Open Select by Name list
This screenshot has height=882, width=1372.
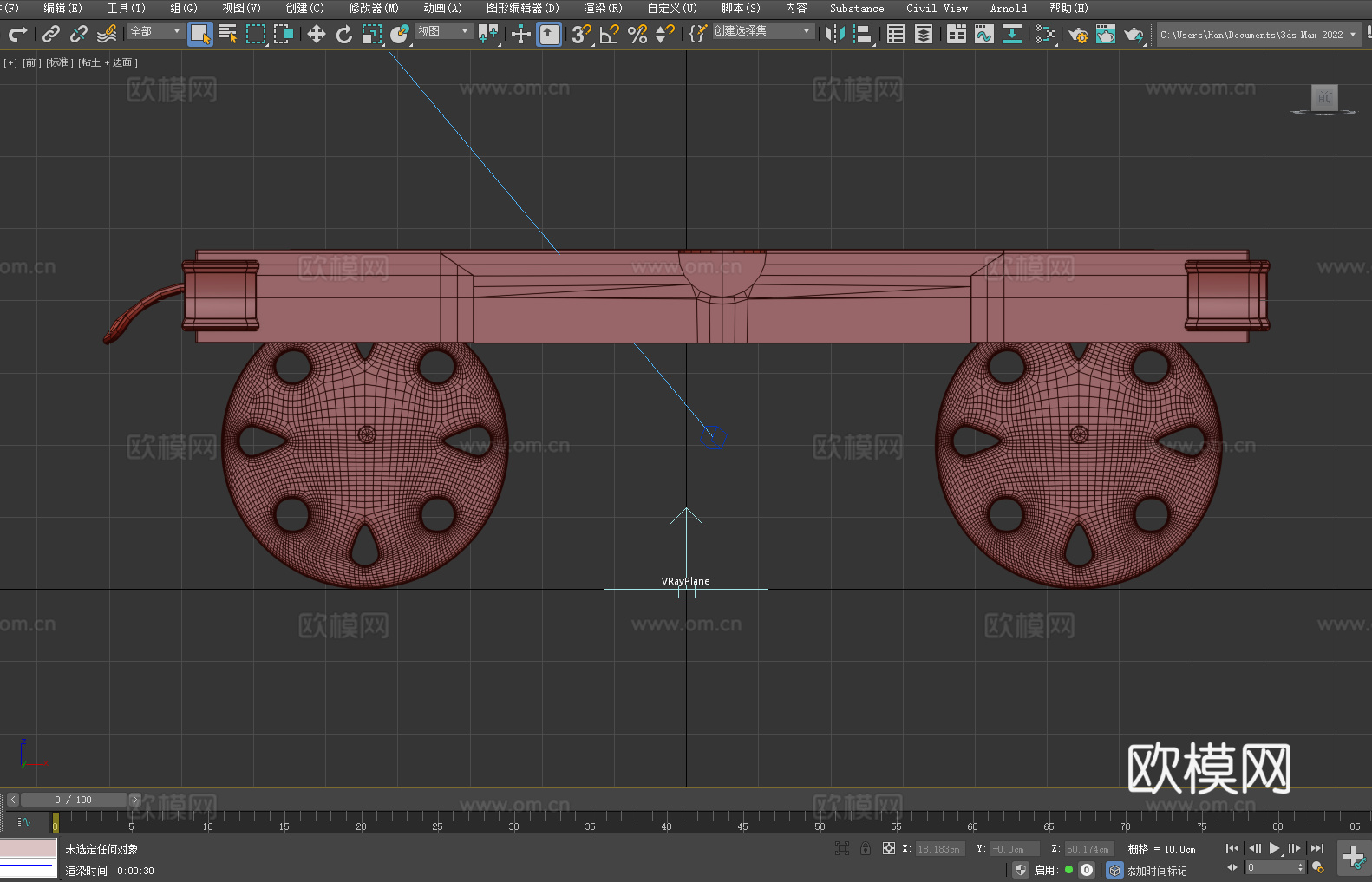point(227,34)
